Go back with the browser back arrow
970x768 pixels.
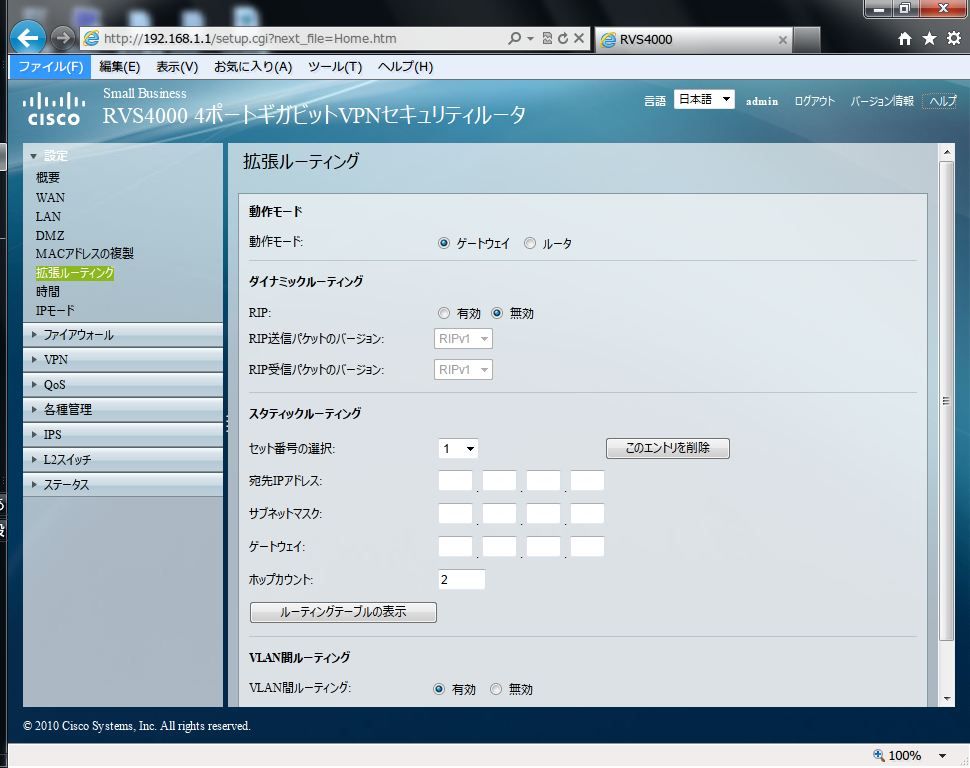click(x=28, y=38)
